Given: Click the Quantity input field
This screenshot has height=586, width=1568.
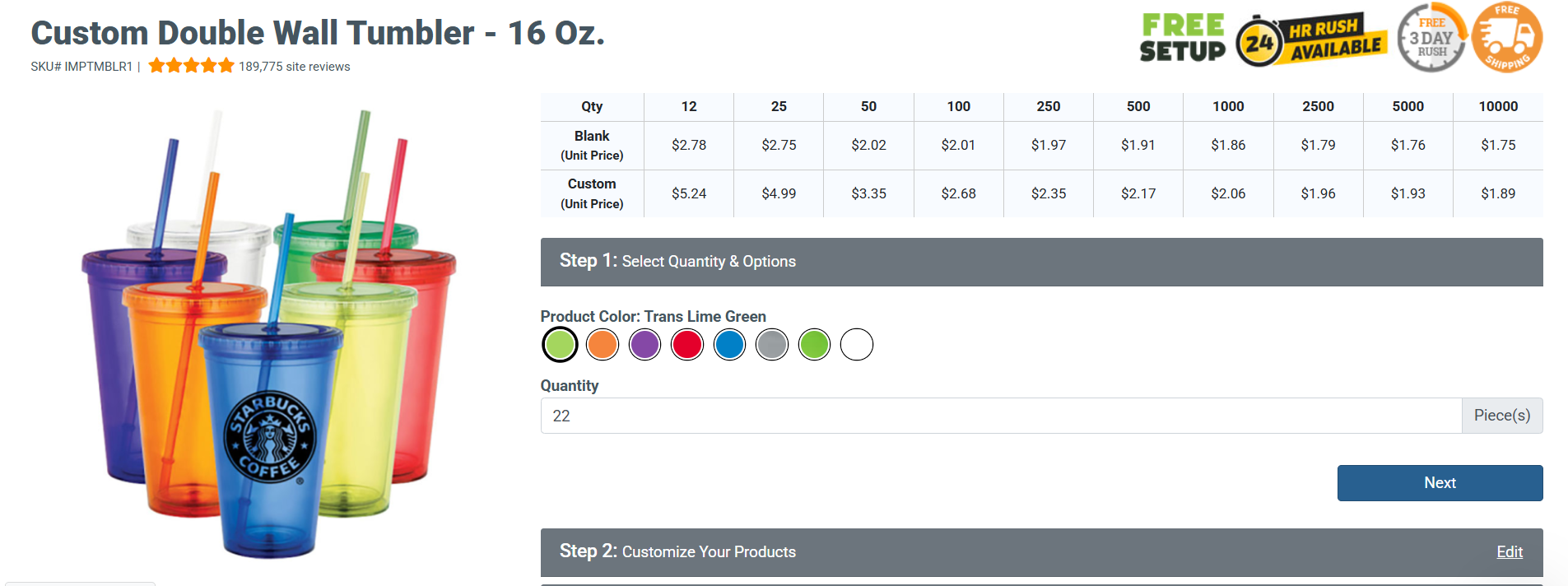Looking at the screenshot, I should point(1000,416).
